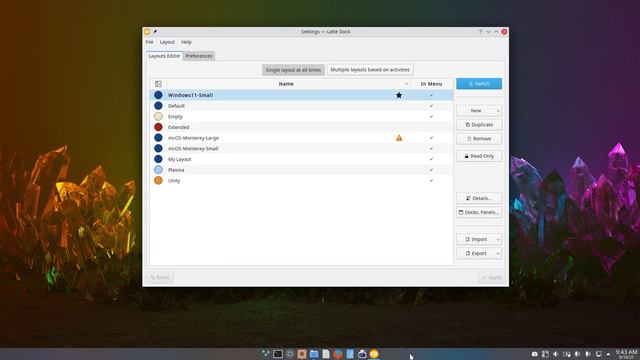Image resolution: width=640 pixels, height=360 pixels.
Task: Open the File menu
Action: pyautogui.click(x=149, y=42)
